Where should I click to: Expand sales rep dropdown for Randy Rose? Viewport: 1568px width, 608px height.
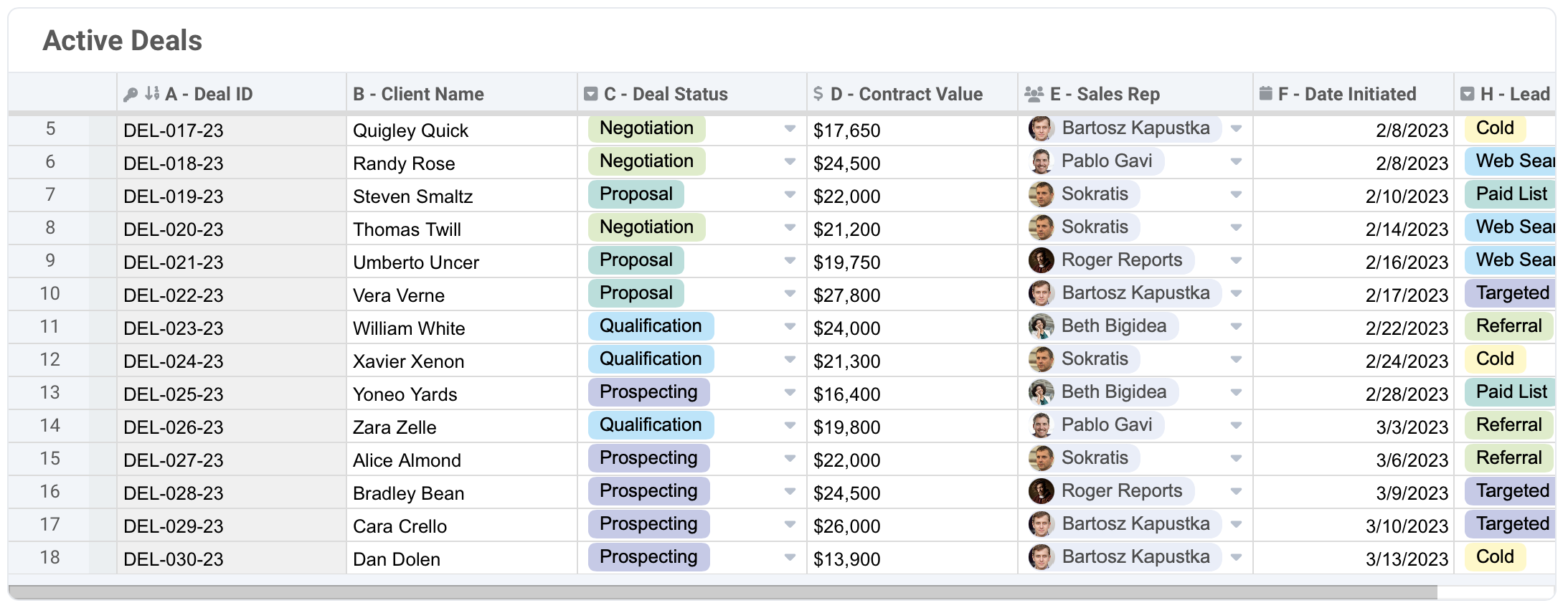click(x=1236, y=162)
